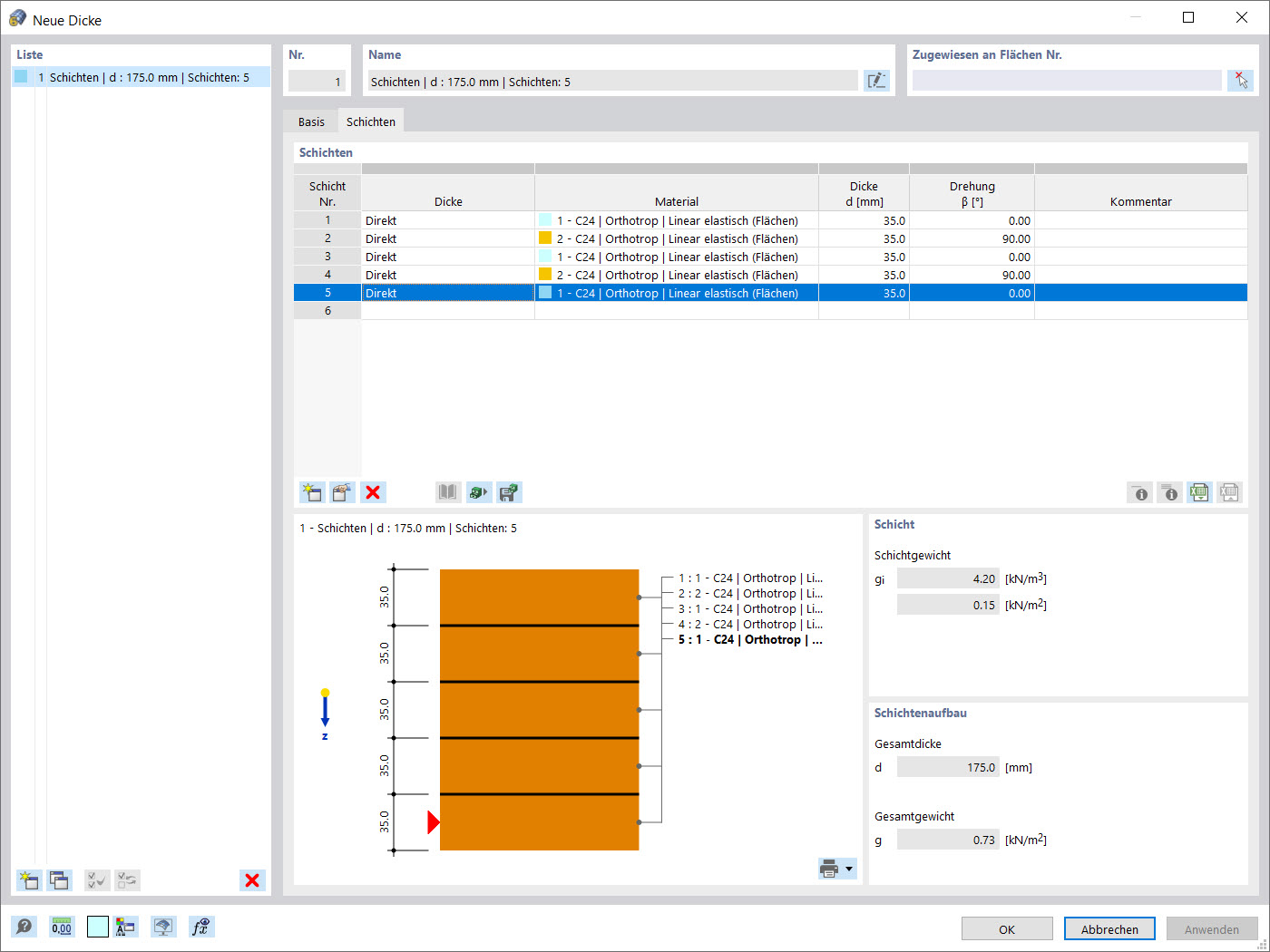Click the Nr. field showing 1

click(317, 81)
